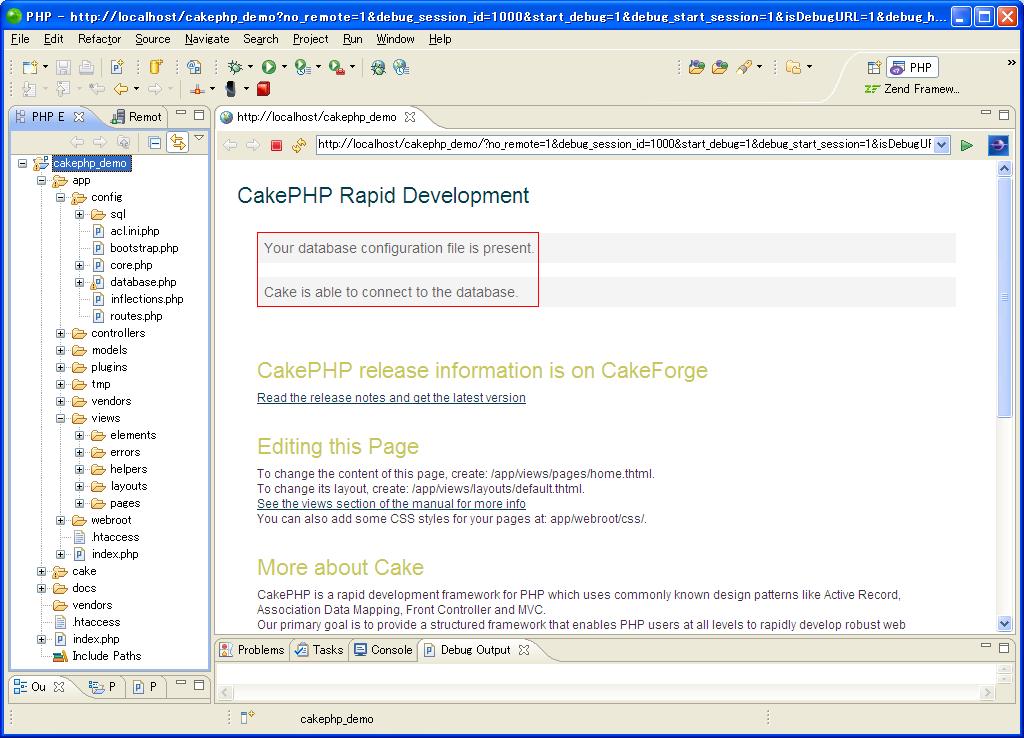Select the PHP perspective button
The height and width of the screenshot is (738, 1024).
(912, 67)
